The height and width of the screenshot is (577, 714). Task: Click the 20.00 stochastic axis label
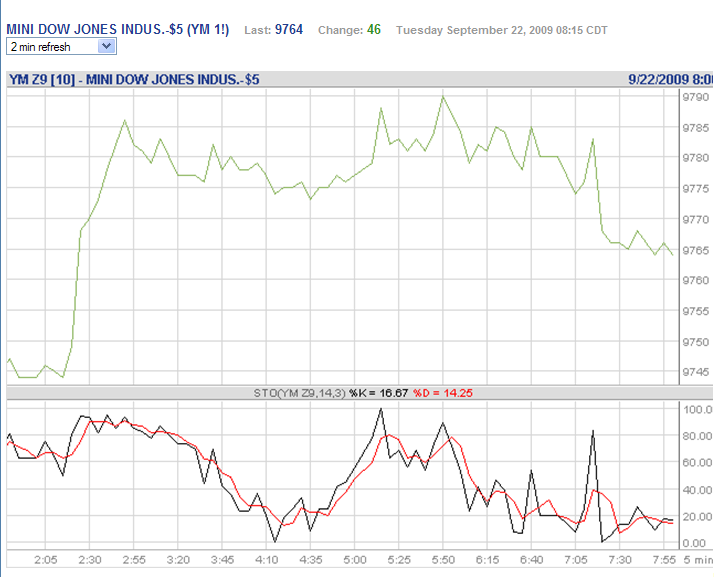[697, 516]
